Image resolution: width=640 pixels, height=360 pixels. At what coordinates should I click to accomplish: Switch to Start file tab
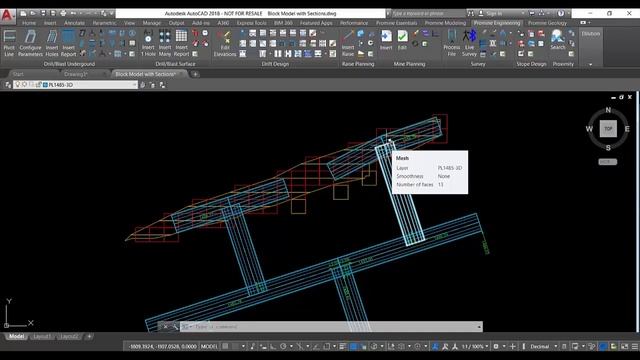pos(18,74)
